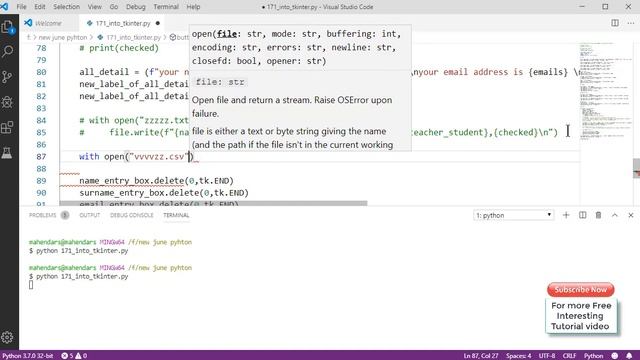Change CRLF end of line sequence
The image size is (640, 360).
click(569, 356)
